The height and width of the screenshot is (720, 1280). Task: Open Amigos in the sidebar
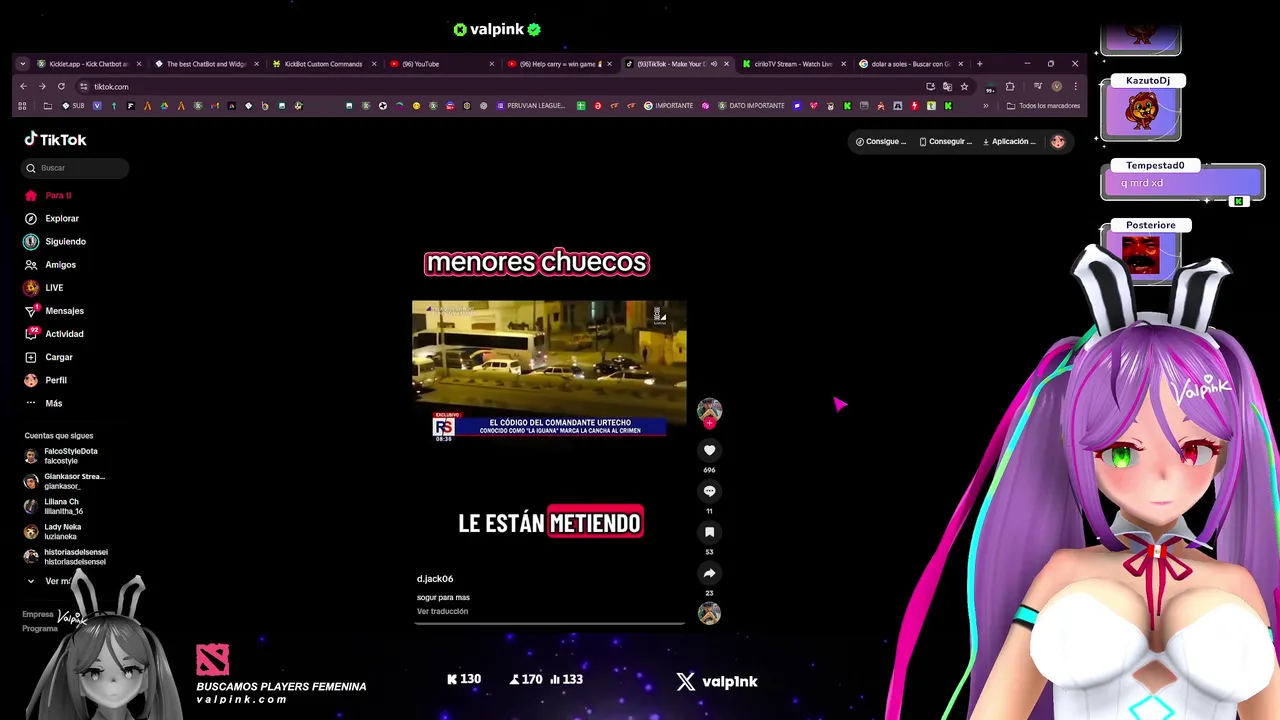51,264
